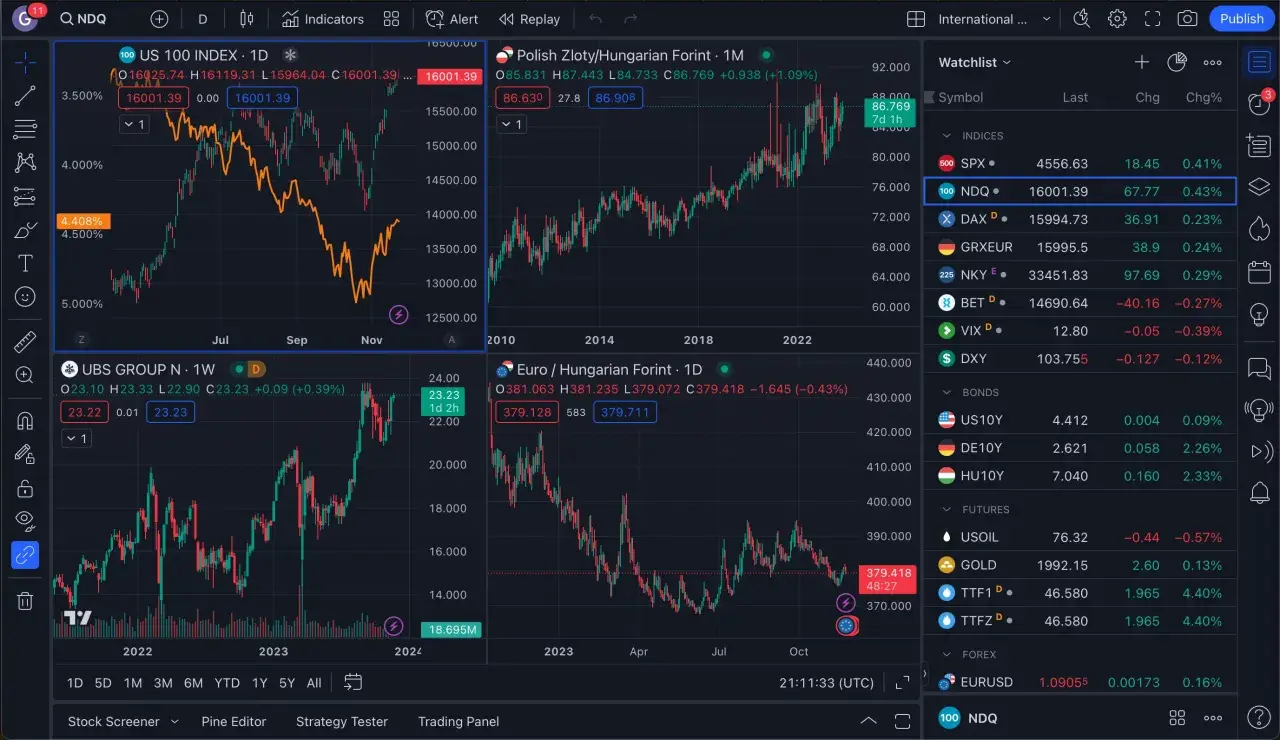Toggle auto scale A on US 100 chart

point(451,340)
